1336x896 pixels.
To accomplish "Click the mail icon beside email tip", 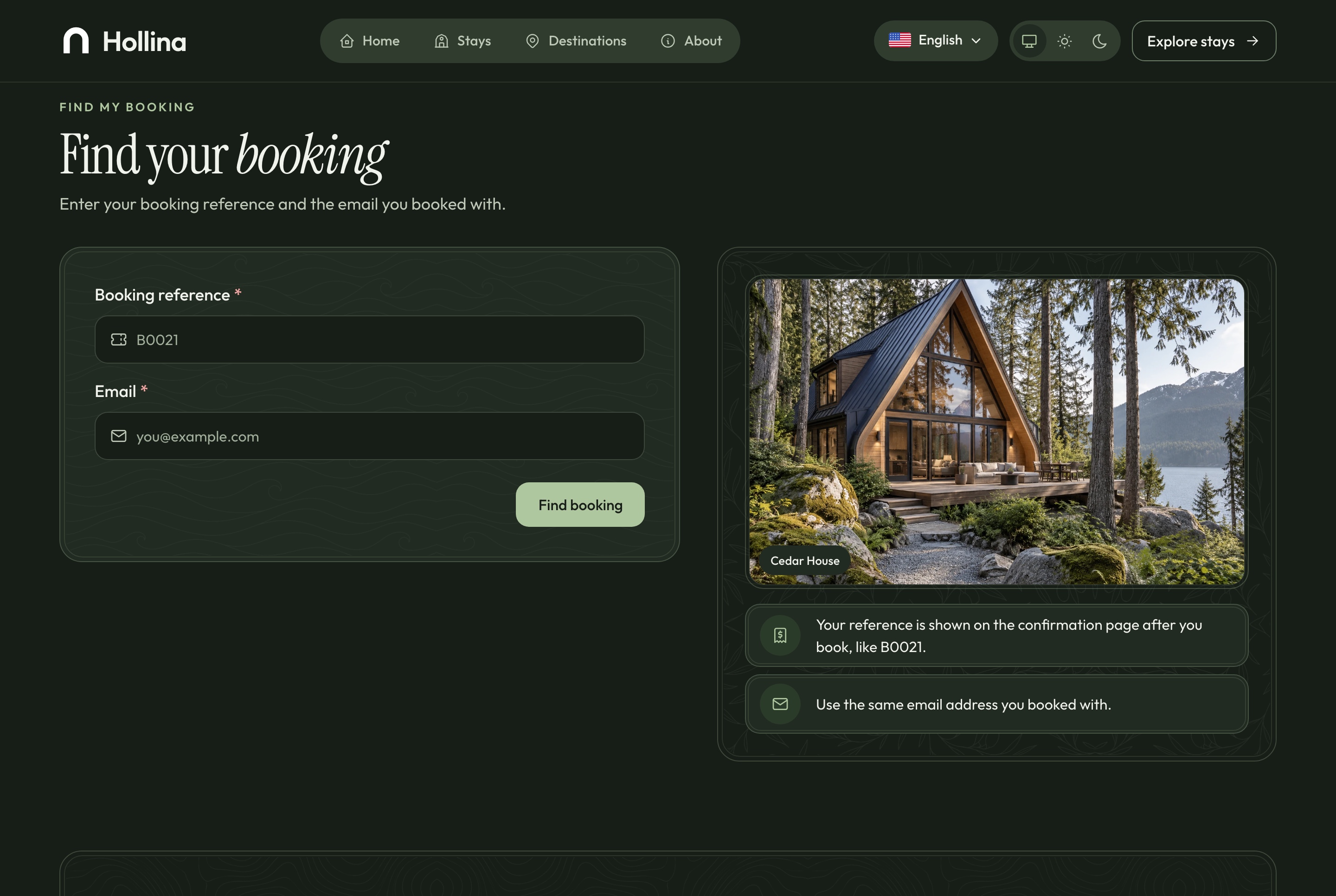I will coord(780,704).
